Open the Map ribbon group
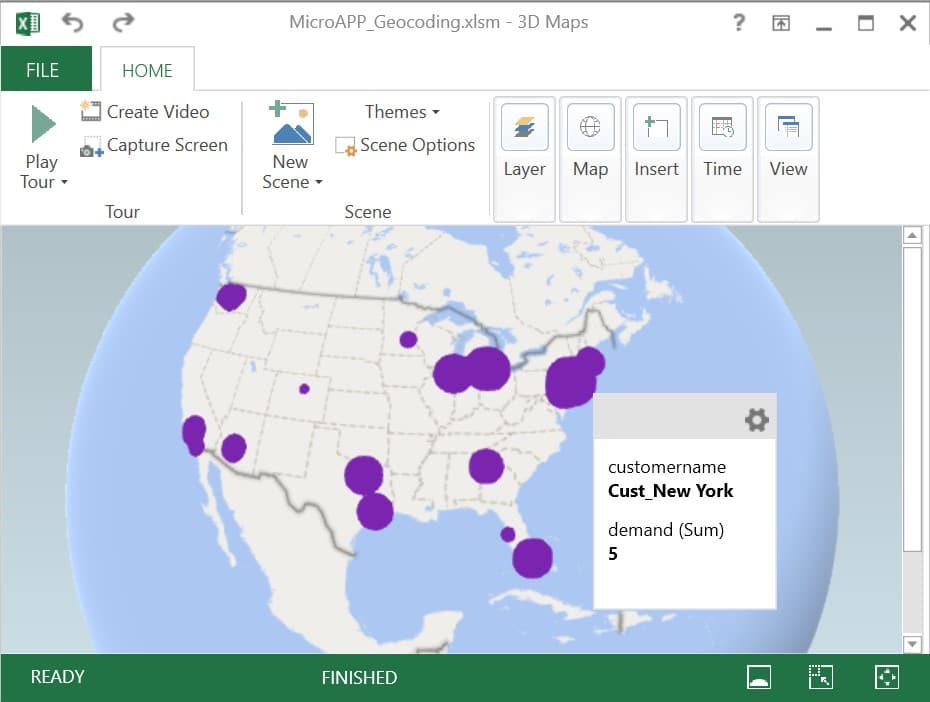This screenshot has height=702, width=930. coord(590,159)
